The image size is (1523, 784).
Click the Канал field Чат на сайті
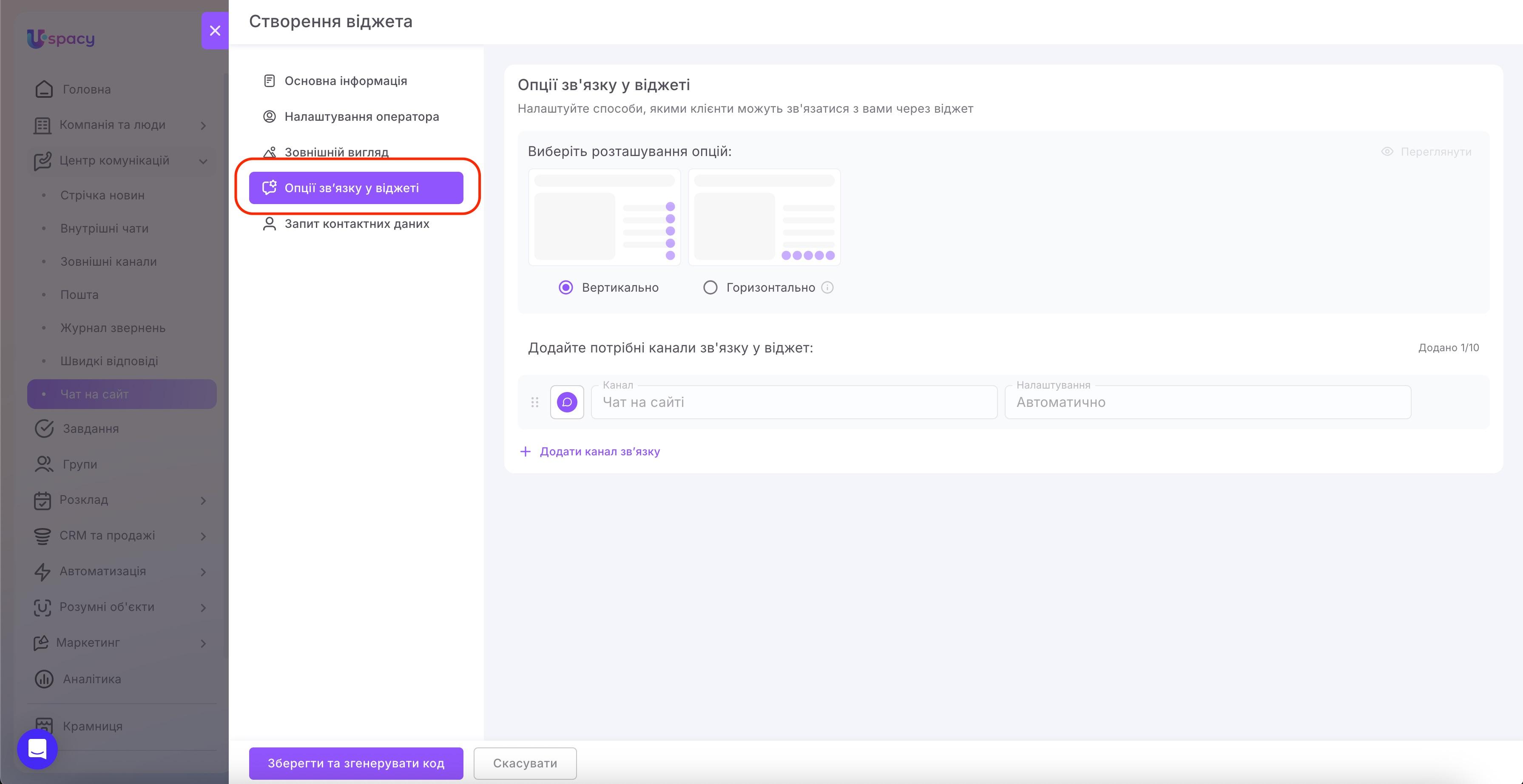794,403
